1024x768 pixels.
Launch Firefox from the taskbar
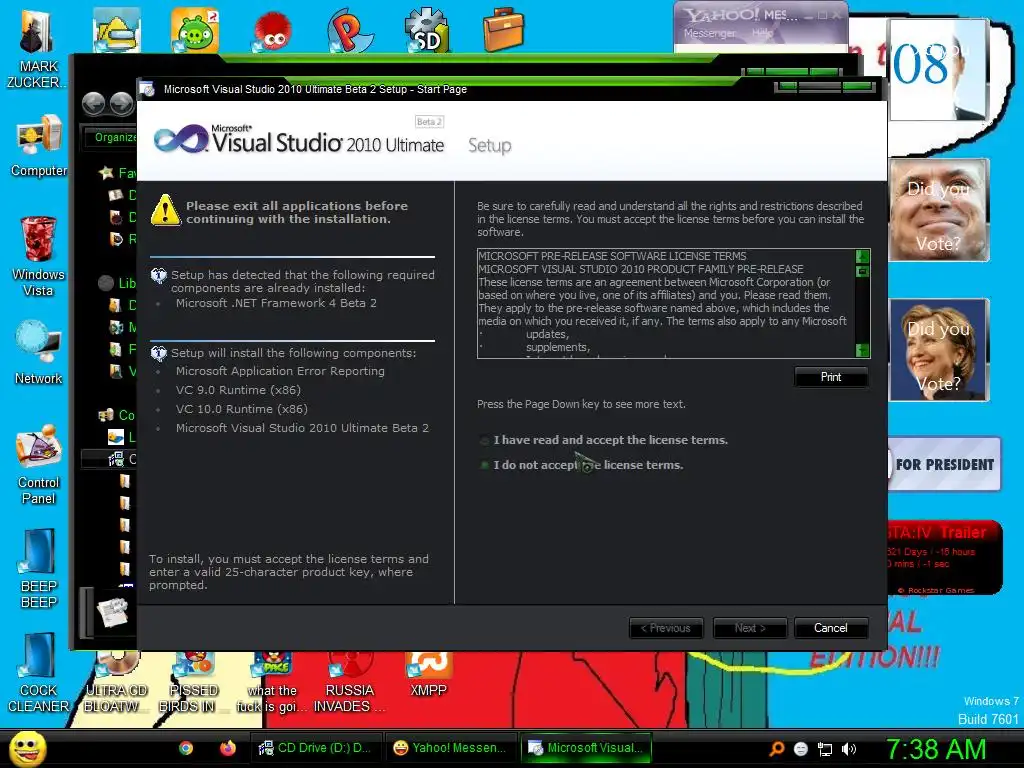click(227, 748)
